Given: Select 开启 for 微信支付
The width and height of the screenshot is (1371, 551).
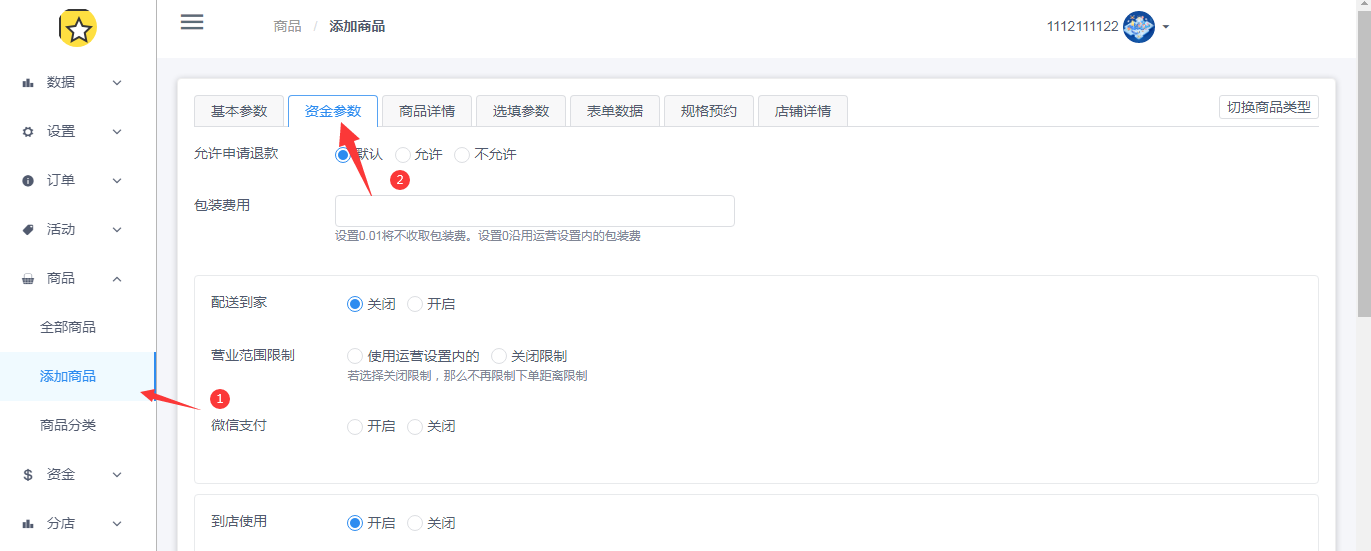Looking at the screenshot, I should (355, 426).
